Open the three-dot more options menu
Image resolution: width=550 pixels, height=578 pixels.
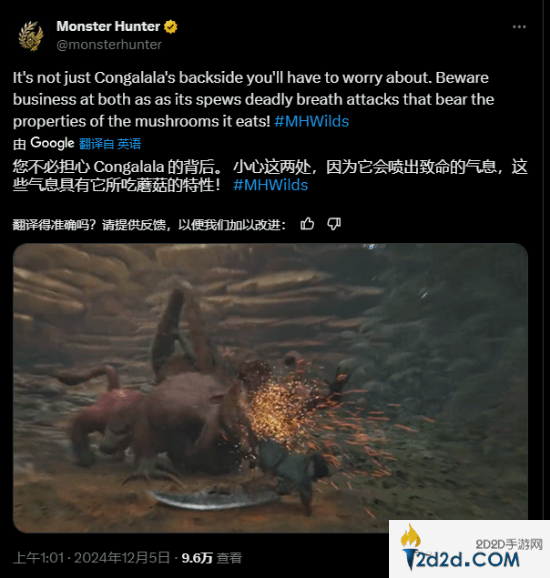(519, 27)
